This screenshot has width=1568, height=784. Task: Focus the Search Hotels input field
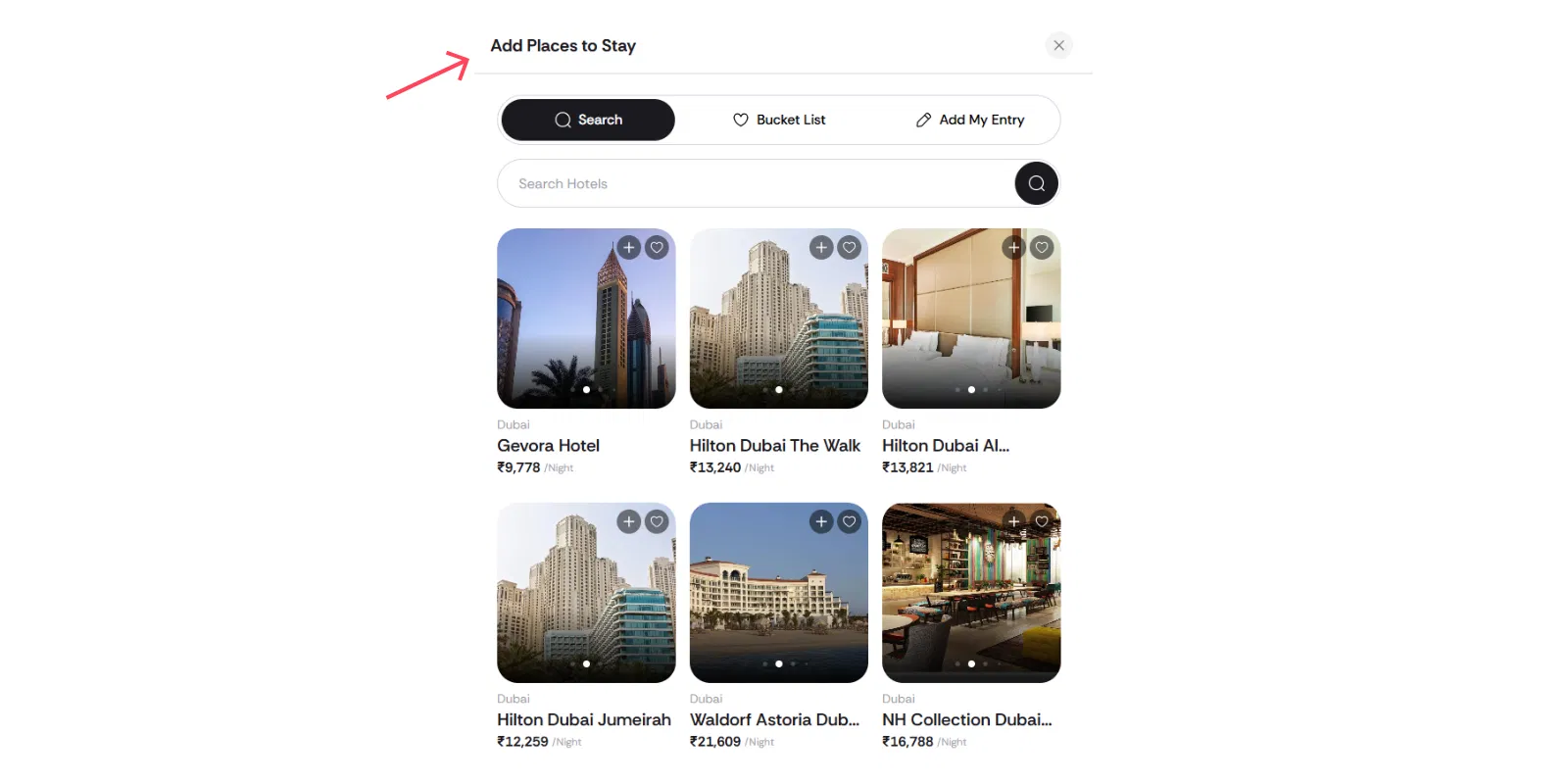[x=755, y=183]
